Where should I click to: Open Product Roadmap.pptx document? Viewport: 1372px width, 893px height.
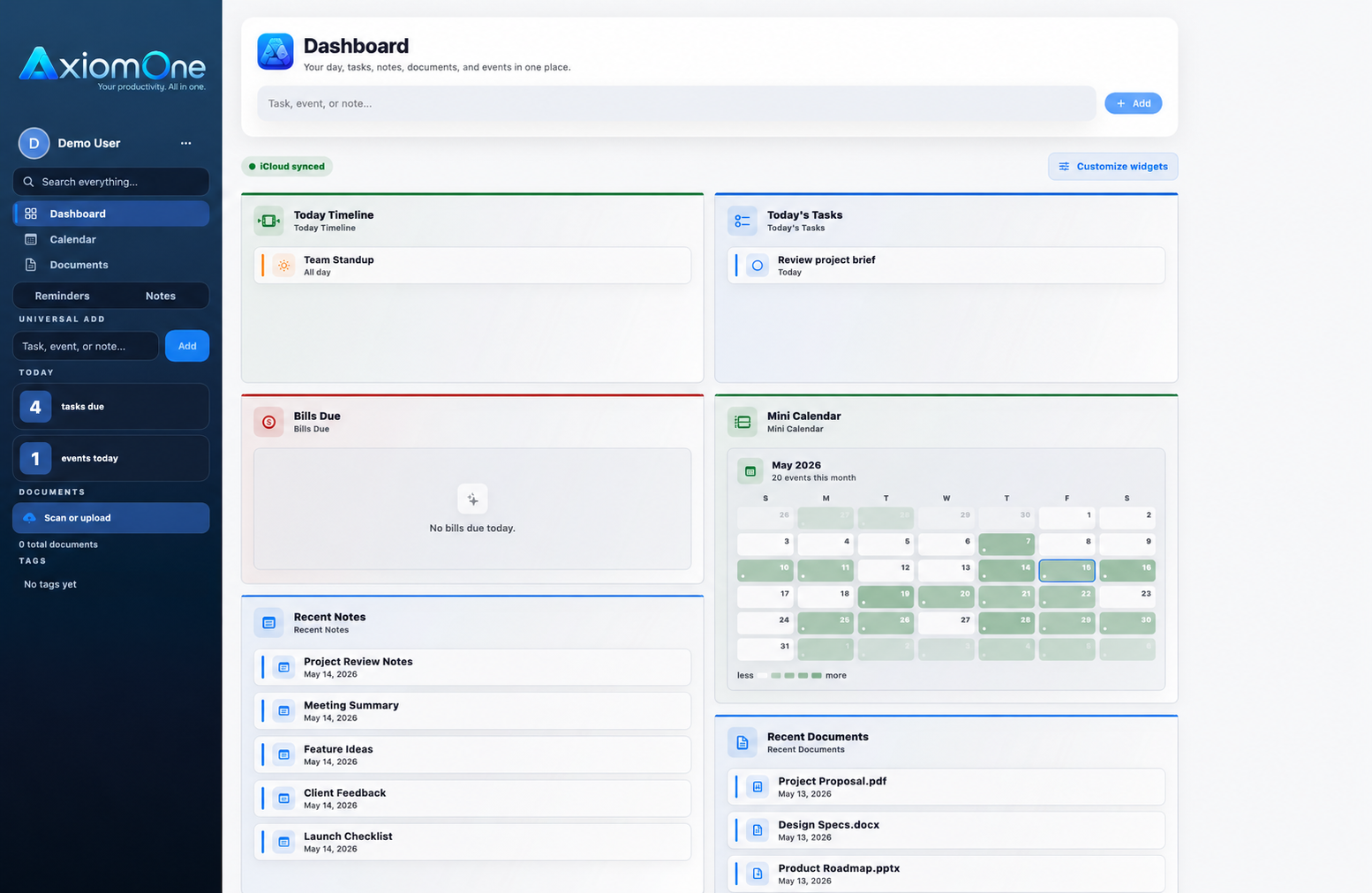946,874
